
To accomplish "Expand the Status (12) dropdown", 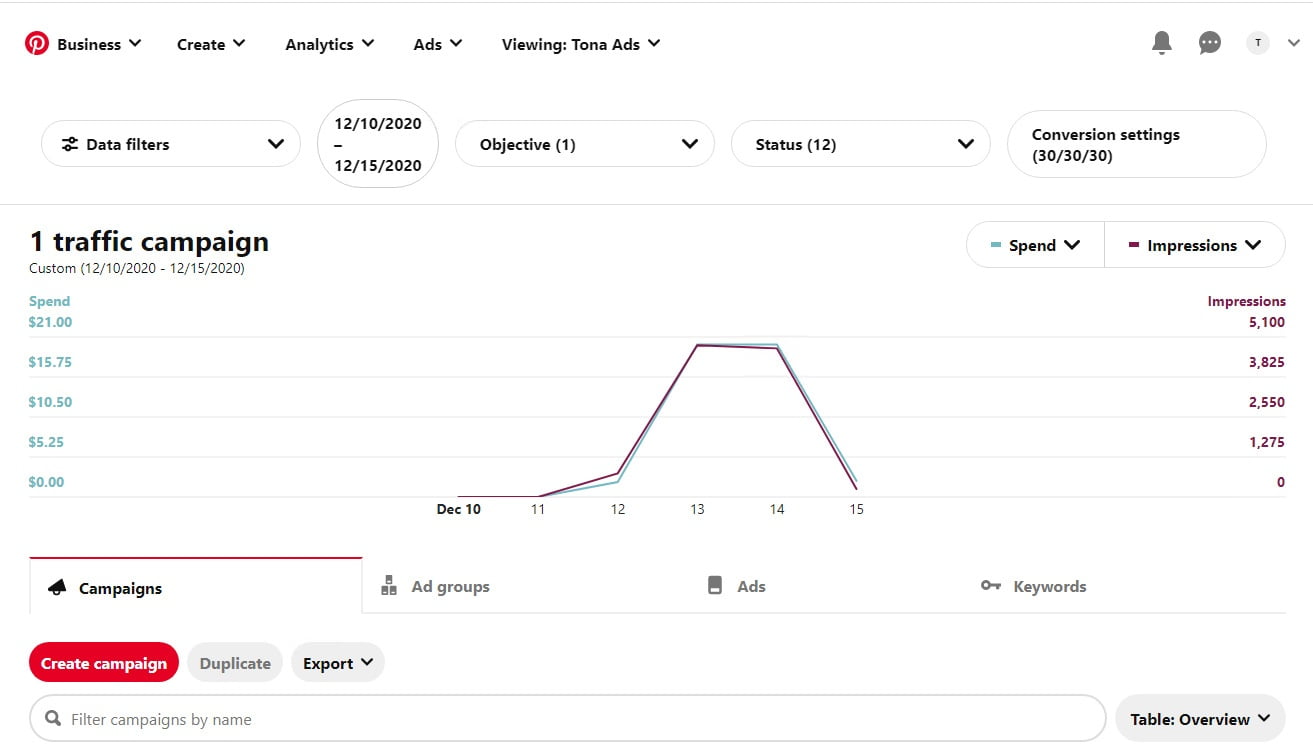I will point(860,144).
